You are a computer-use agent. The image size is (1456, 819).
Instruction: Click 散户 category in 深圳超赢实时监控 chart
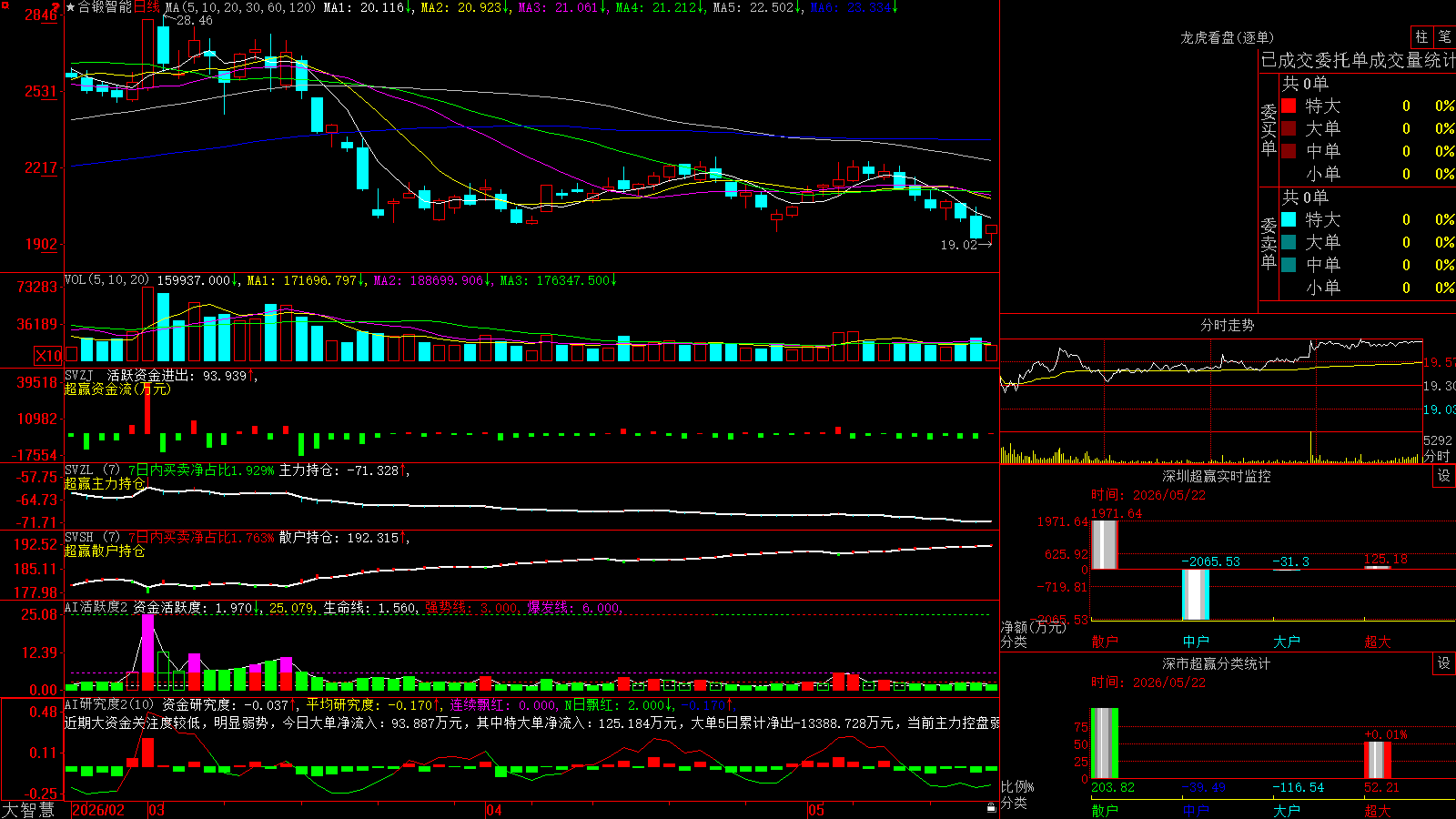pos(1105,642)
